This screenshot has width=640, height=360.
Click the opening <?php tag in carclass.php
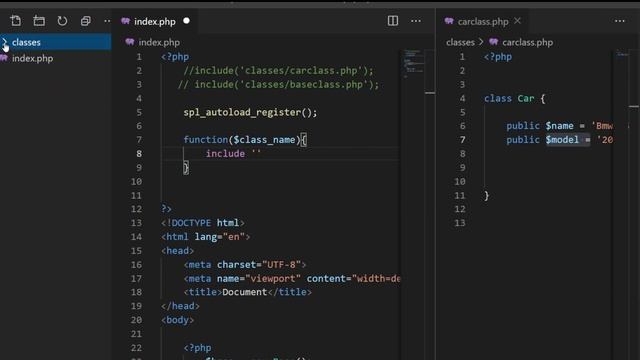tap(498, 57)
